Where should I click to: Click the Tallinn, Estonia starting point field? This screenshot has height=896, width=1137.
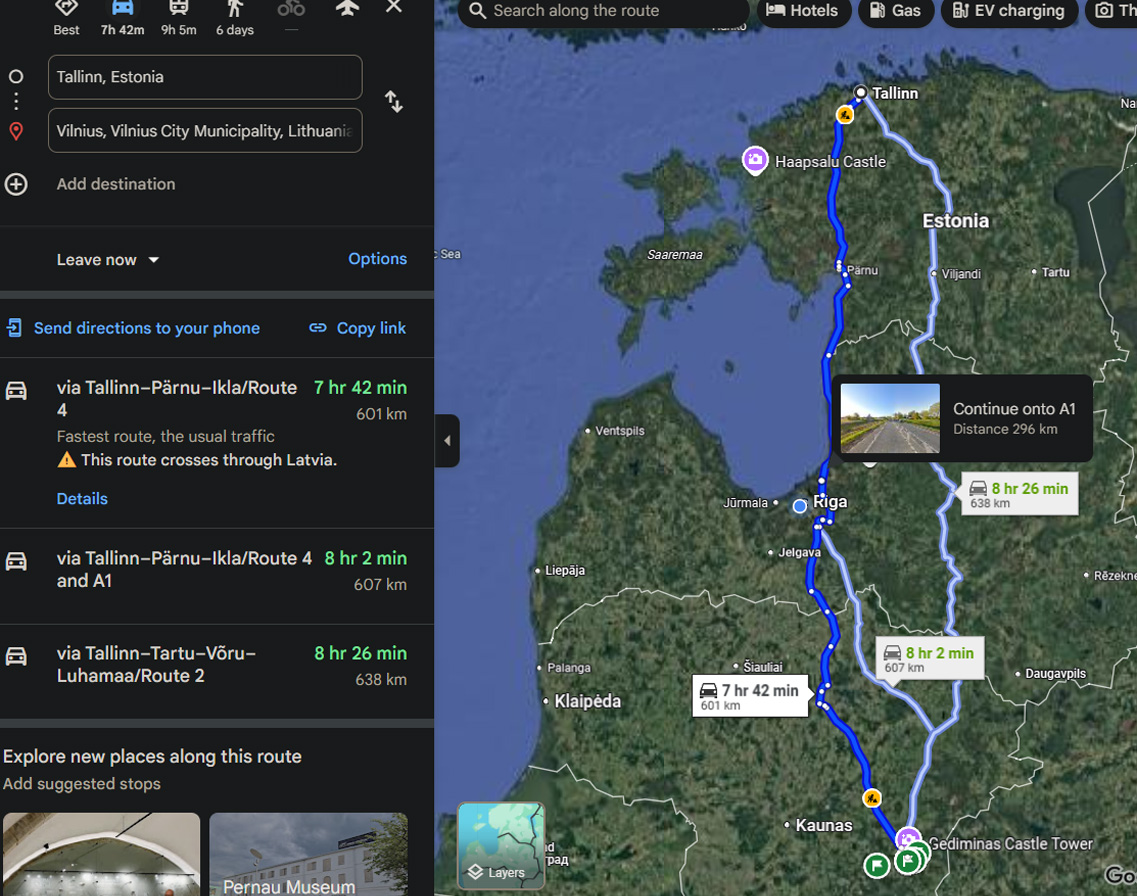[x=205, y=77]
